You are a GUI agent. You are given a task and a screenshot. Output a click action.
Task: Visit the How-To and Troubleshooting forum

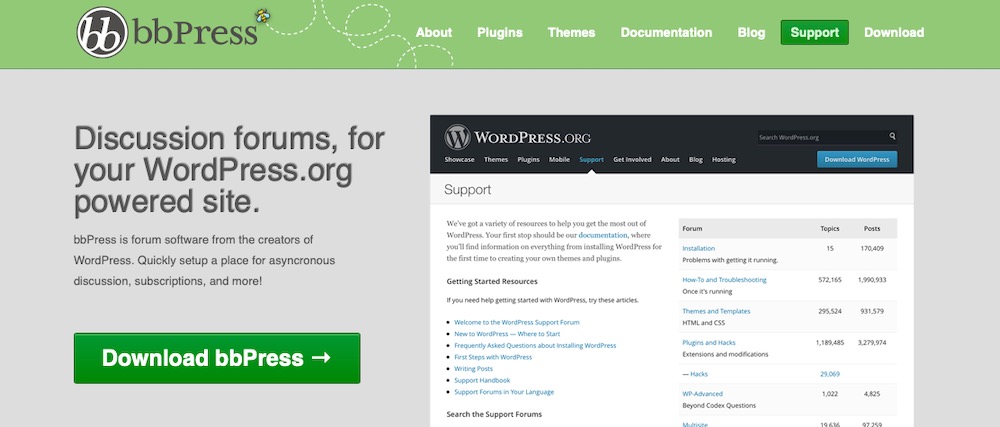pyautogui.click(x=724, y=280)
